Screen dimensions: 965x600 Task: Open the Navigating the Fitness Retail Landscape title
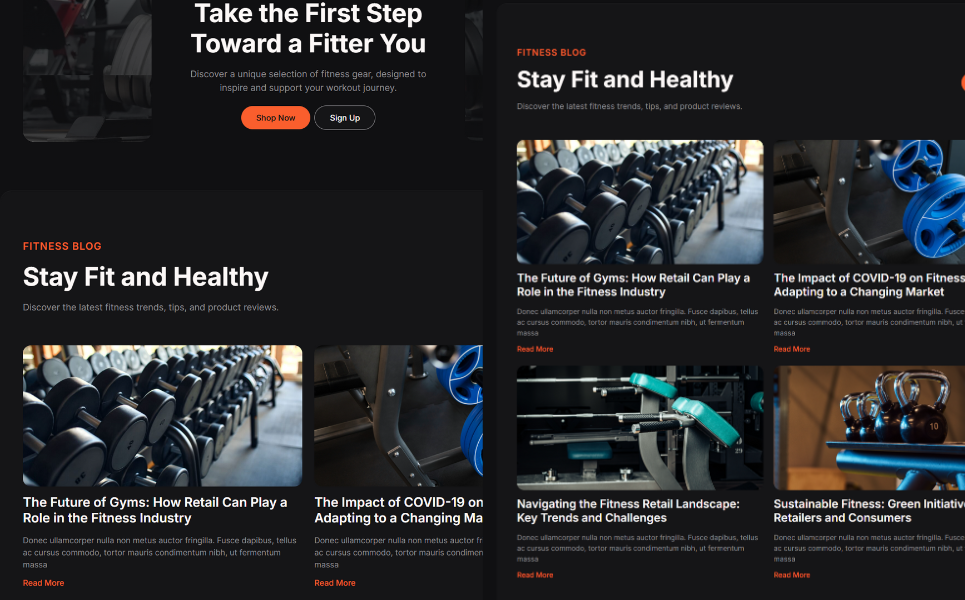[628, 511]
